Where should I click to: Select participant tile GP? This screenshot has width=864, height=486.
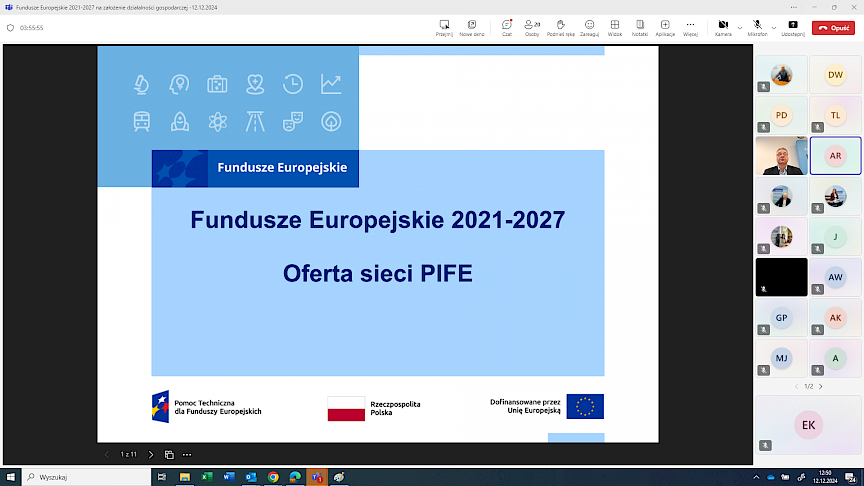coord(781,318)
